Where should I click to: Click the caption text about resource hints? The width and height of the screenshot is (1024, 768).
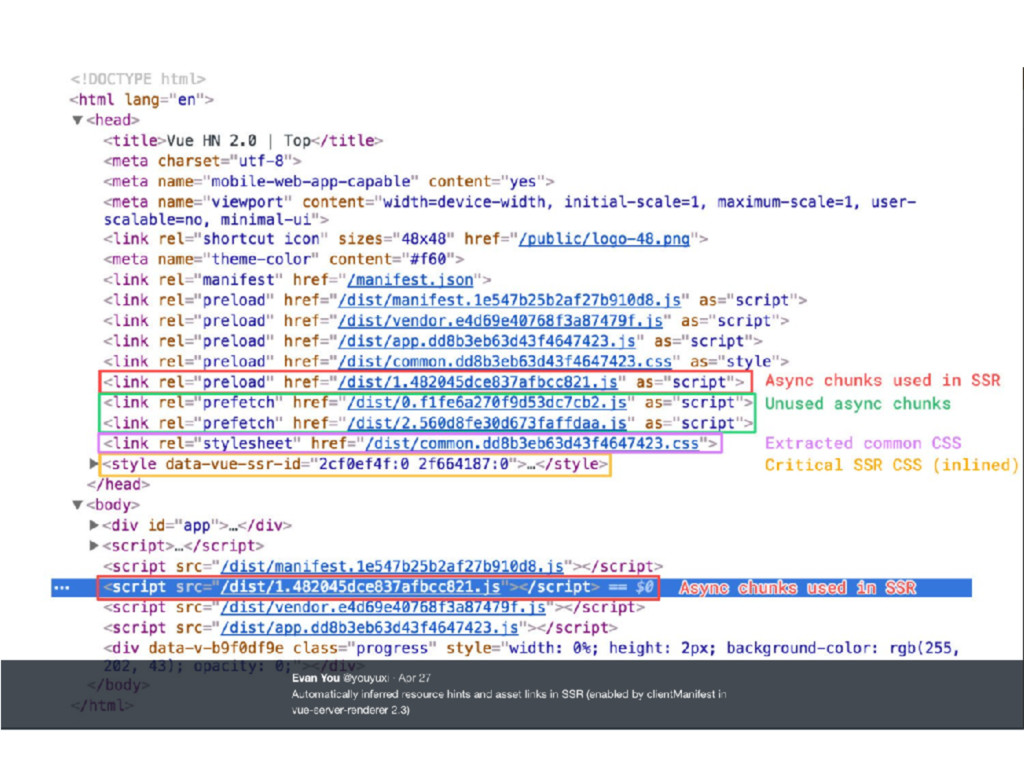coord(509,702)
